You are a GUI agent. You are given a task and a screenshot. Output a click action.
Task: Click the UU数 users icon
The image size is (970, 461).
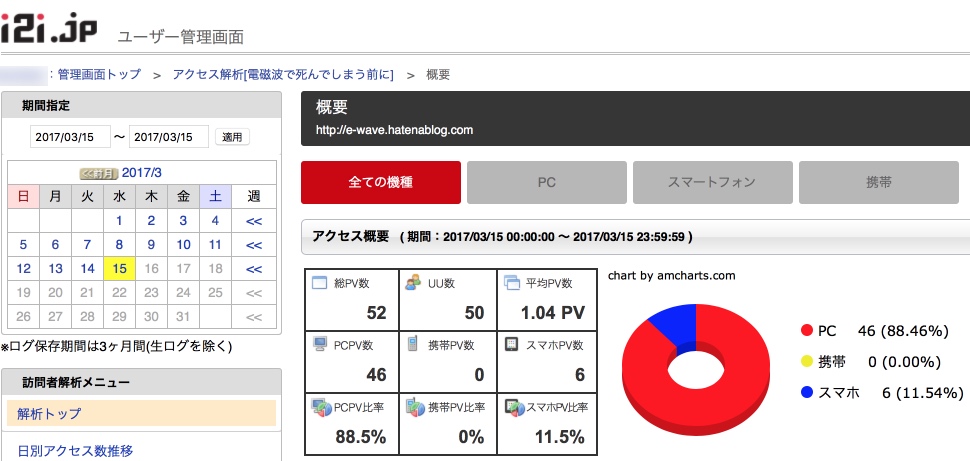coord(413,283)
